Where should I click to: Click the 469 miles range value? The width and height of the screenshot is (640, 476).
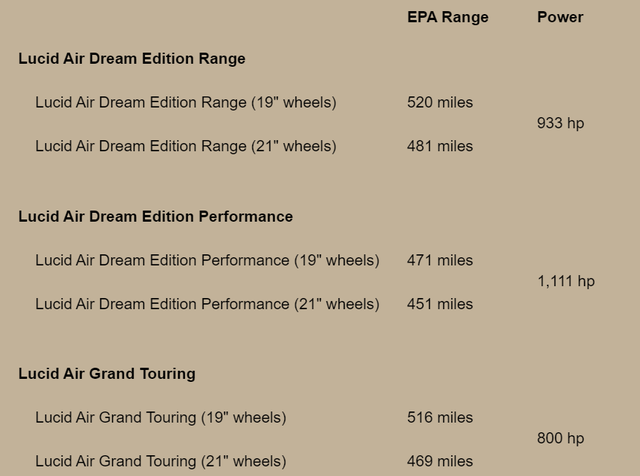coord(440,461)
